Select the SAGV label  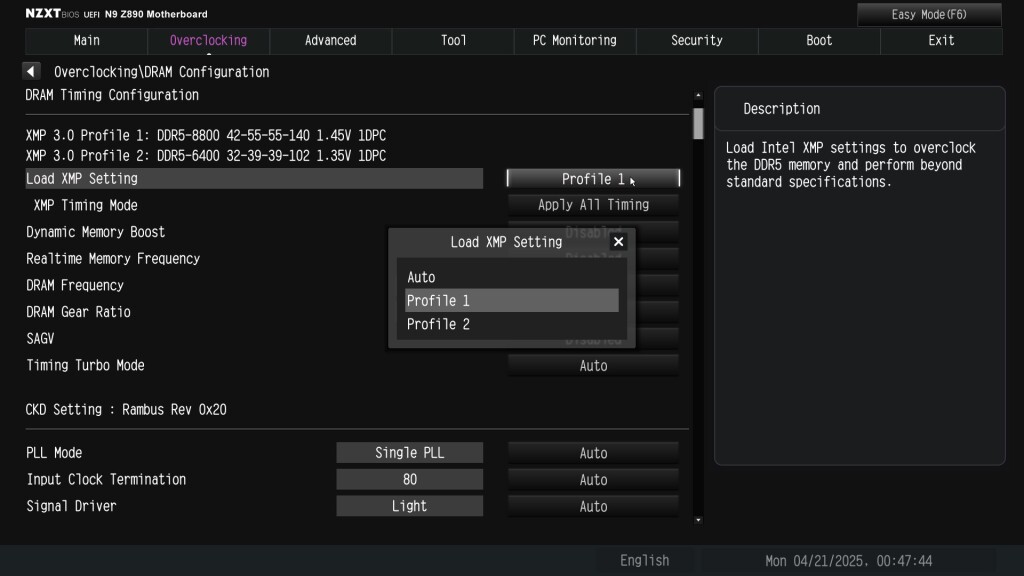[x=40, y=339]
